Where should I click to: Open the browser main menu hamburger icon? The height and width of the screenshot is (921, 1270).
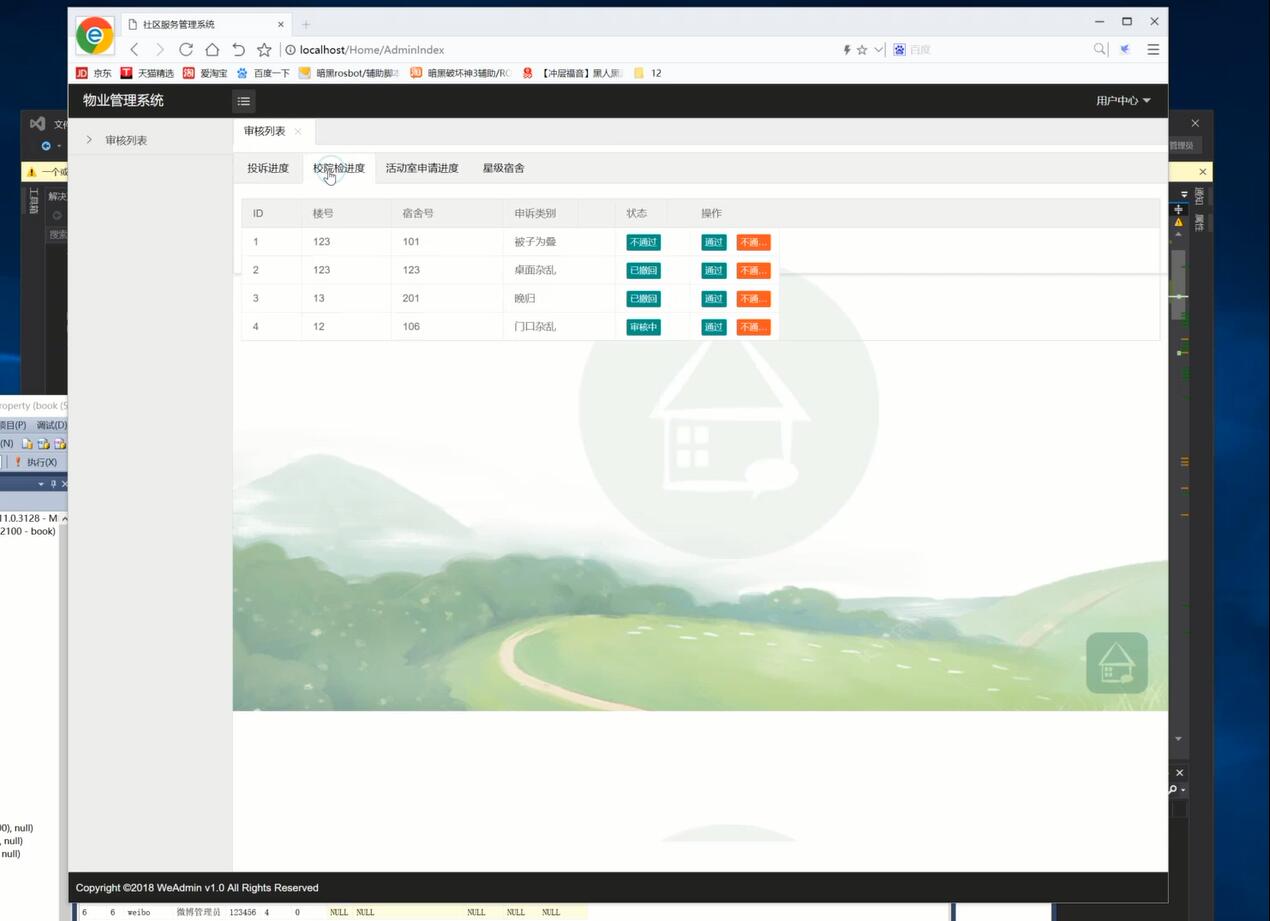pos(1153,49)
